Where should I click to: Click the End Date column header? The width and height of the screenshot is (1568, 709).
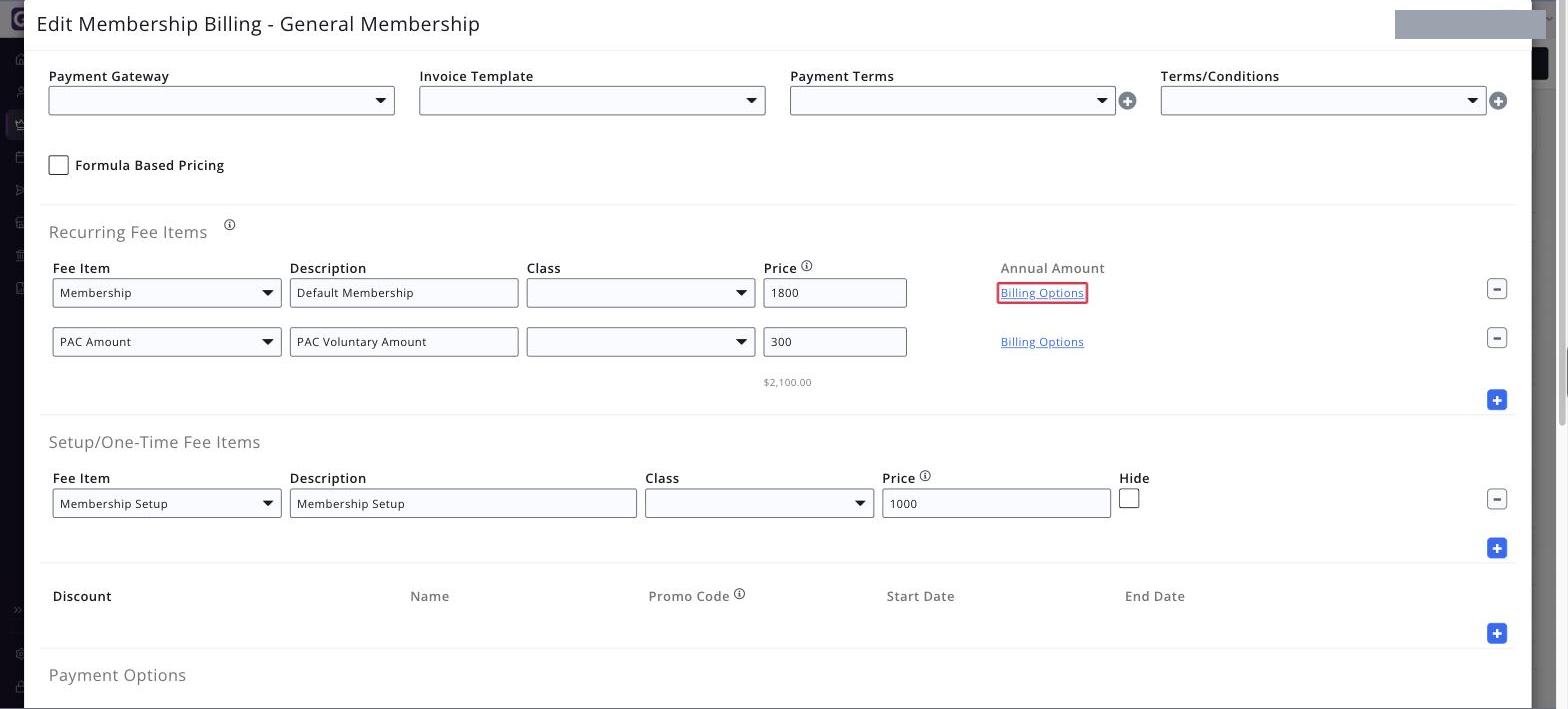[x=1154, y=596]
